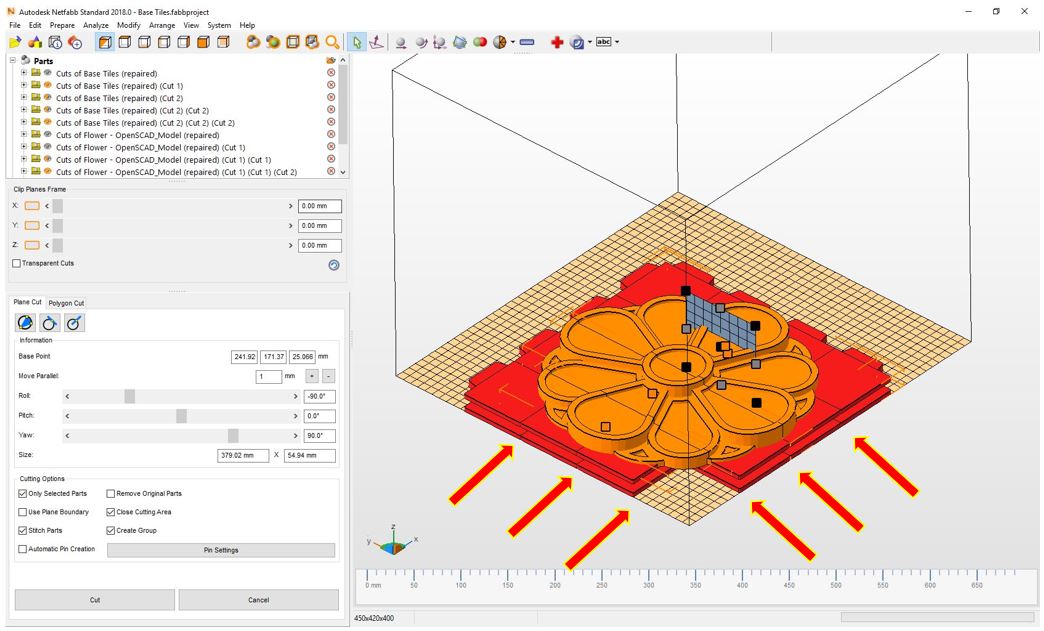Open the Analyze menu
The height and width of the screenshot is (631, 1044).
click(x=96, y=25)
